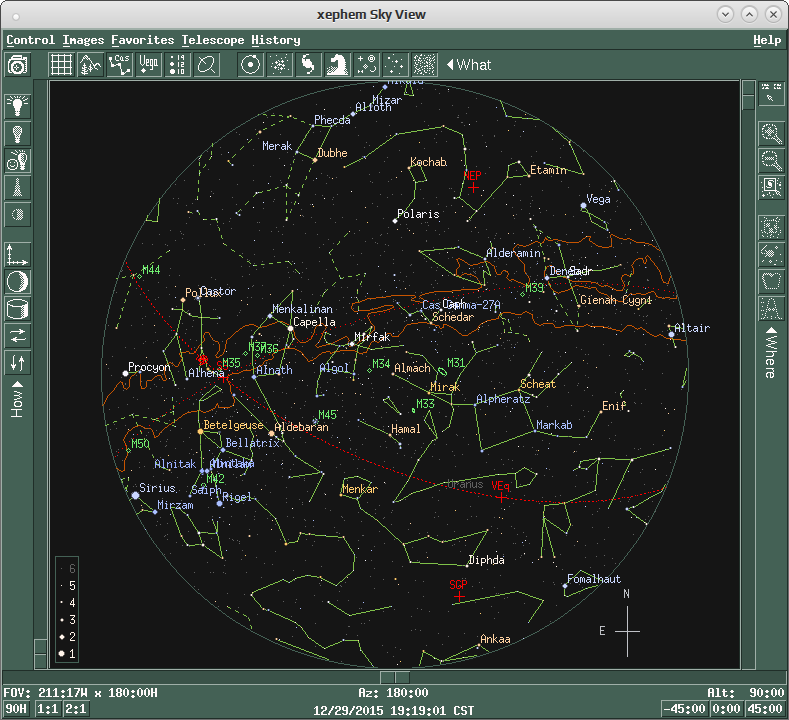
Task: Open the Help menu
Action: [767, 40]
